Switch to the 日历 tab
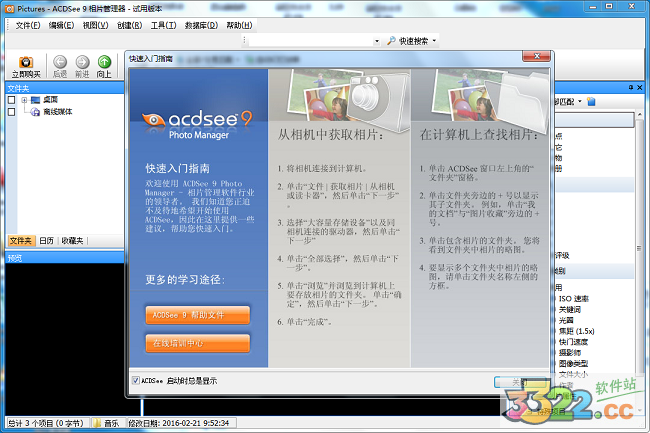Viewport: 650px width, 433px height. pos(46,241)
